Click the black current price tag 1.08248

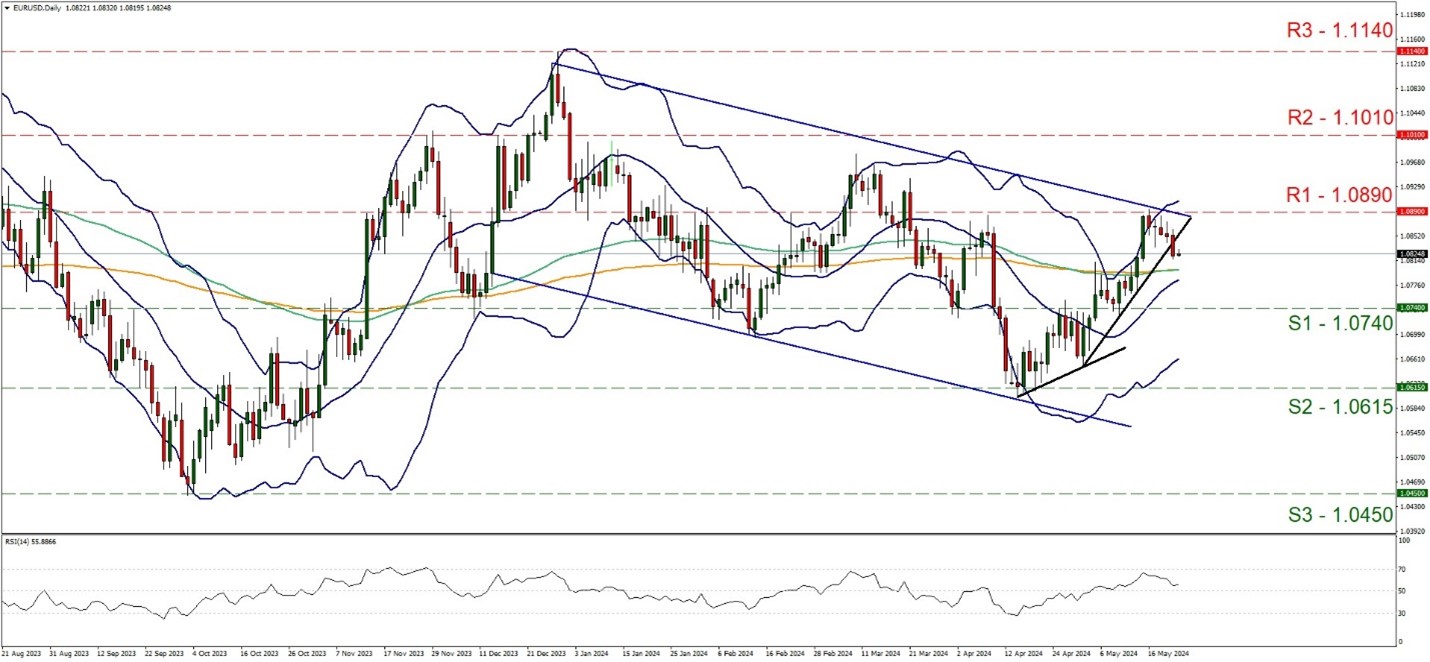pos(1412,254)
